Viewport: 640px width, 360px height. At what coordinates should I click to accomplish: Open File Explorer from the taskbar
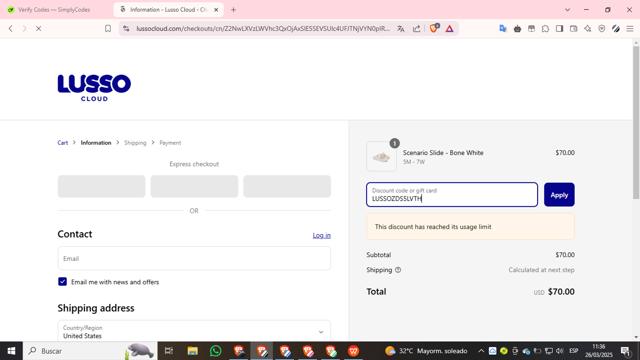pyautogui.click(x=193, y=351)
